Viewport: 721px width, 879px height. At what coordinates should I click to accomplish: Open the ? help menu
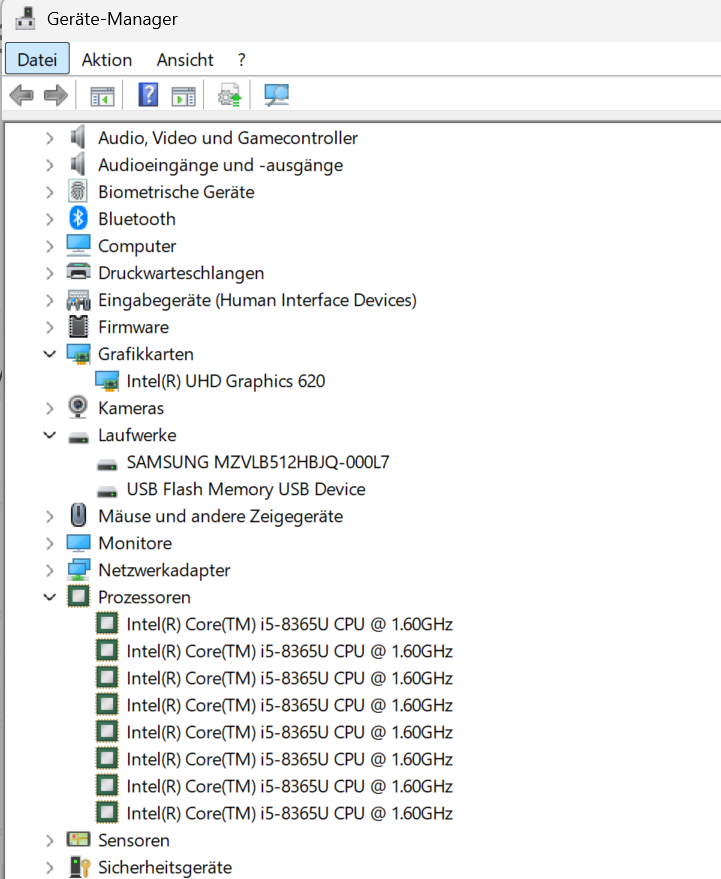click(x=241, y=59)
